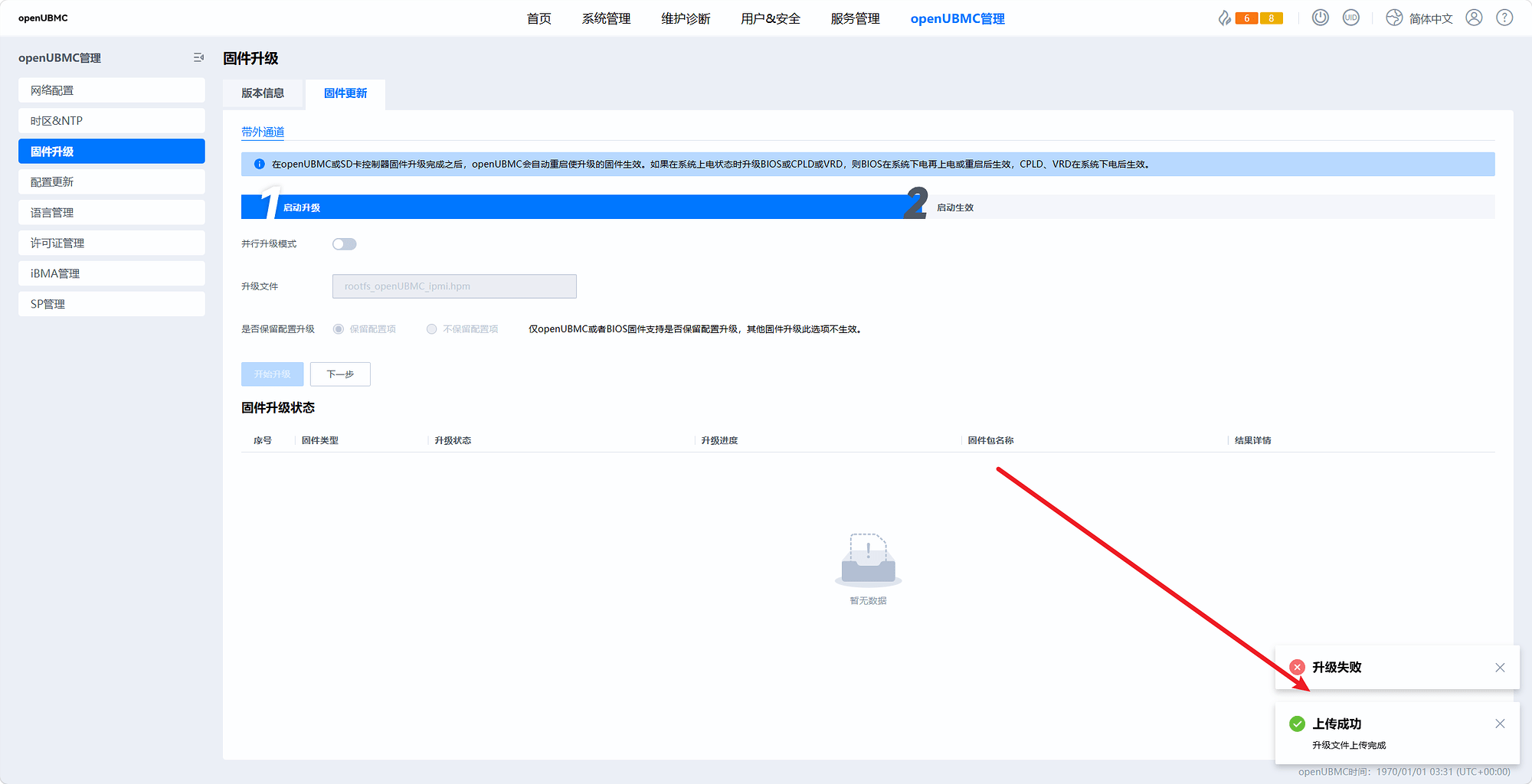Open the 简体中文 language dropdown

point(1430,19)
